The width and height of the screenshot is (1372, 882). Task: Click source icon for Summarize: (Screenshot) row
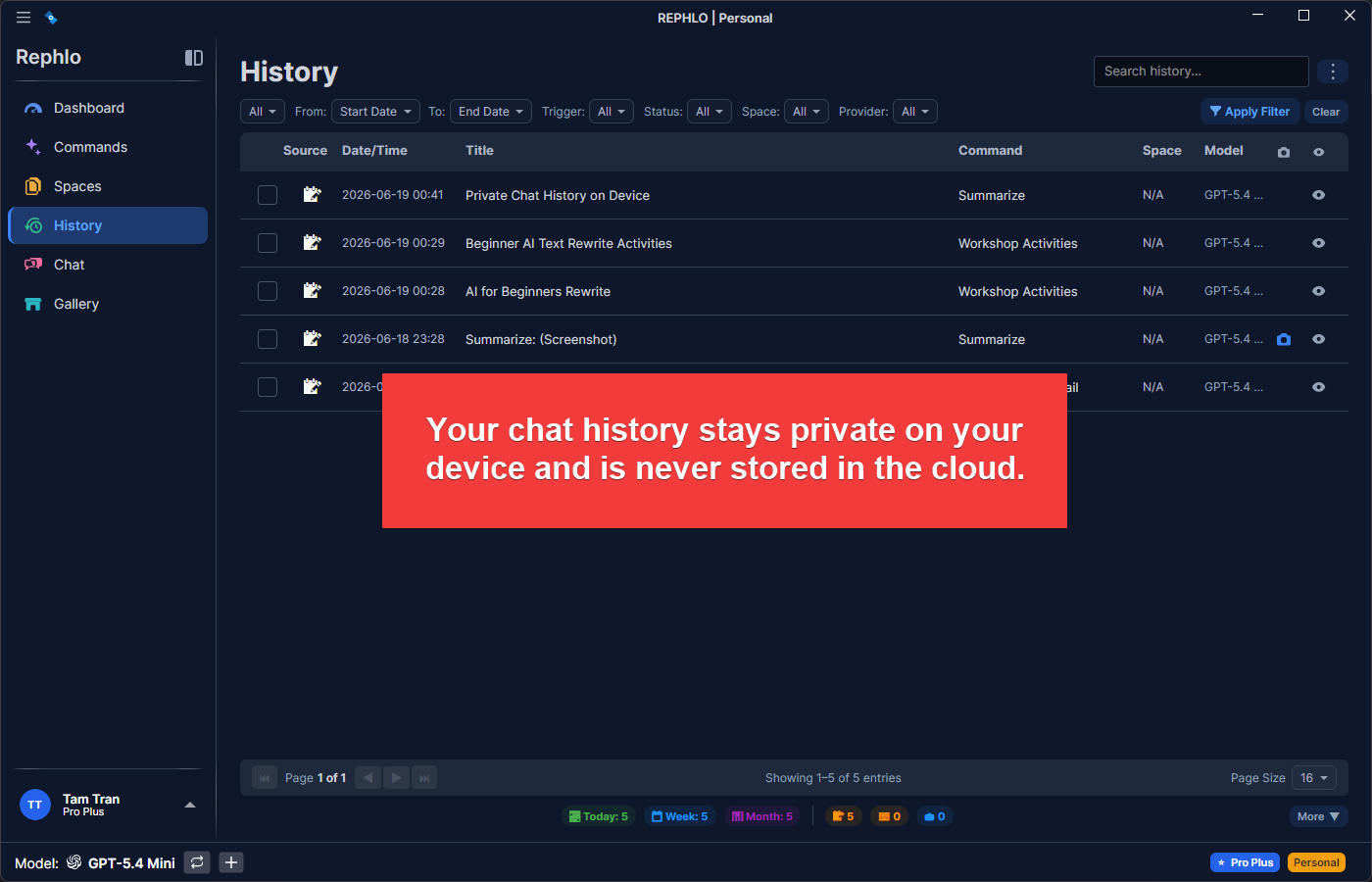312,338
